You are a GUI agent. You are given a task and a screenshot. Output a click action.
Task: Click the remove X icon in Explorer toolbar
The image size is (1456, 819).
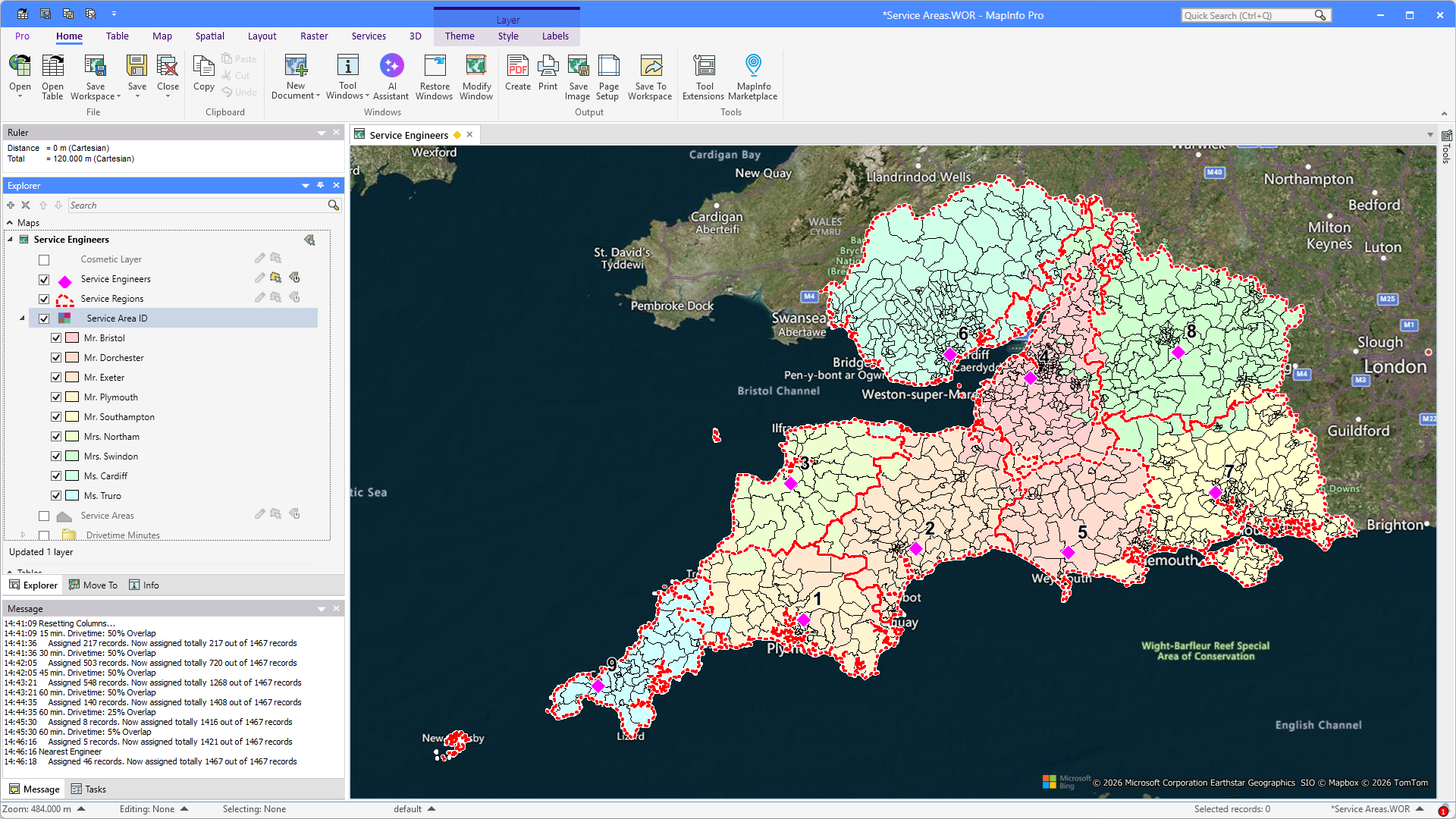click(x=26, y=206)
